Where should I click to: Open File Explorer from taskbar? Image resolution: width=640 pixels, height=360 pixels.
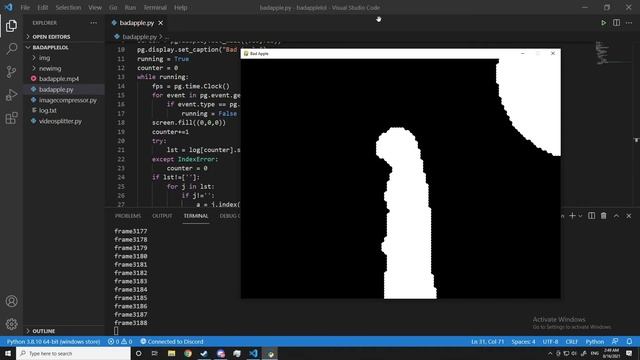point(171,353)
